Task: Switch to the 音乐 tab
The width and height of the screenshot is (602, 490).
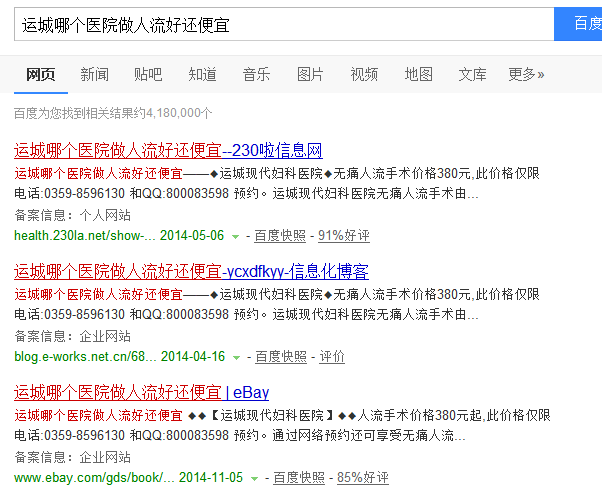Action: click(x=256, y=74)
